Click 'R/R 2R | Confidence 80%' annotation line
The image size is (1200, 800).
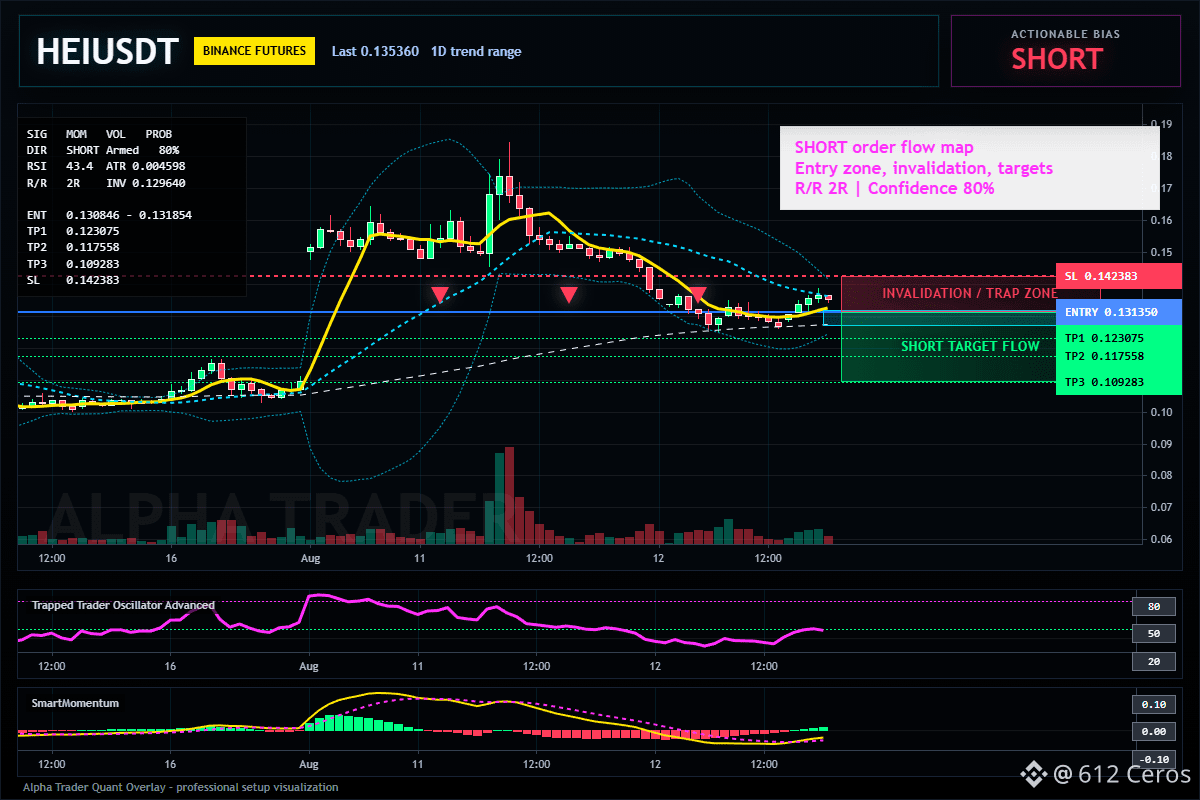pyautogui.click(x=894, y=187)
